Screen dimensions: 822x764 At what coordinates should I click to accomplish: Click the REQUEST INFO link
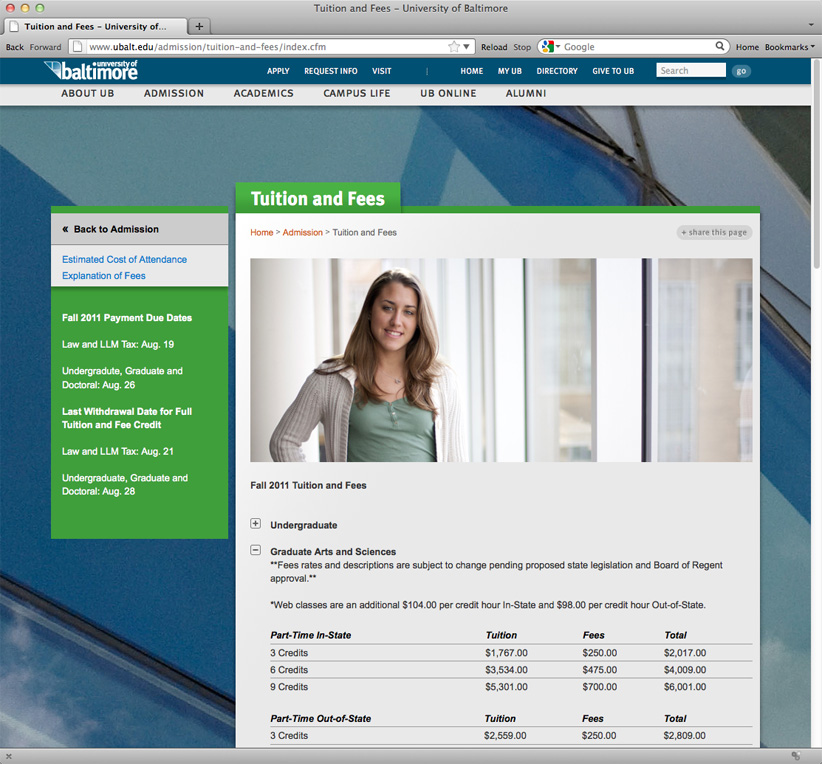coord(331,71)
